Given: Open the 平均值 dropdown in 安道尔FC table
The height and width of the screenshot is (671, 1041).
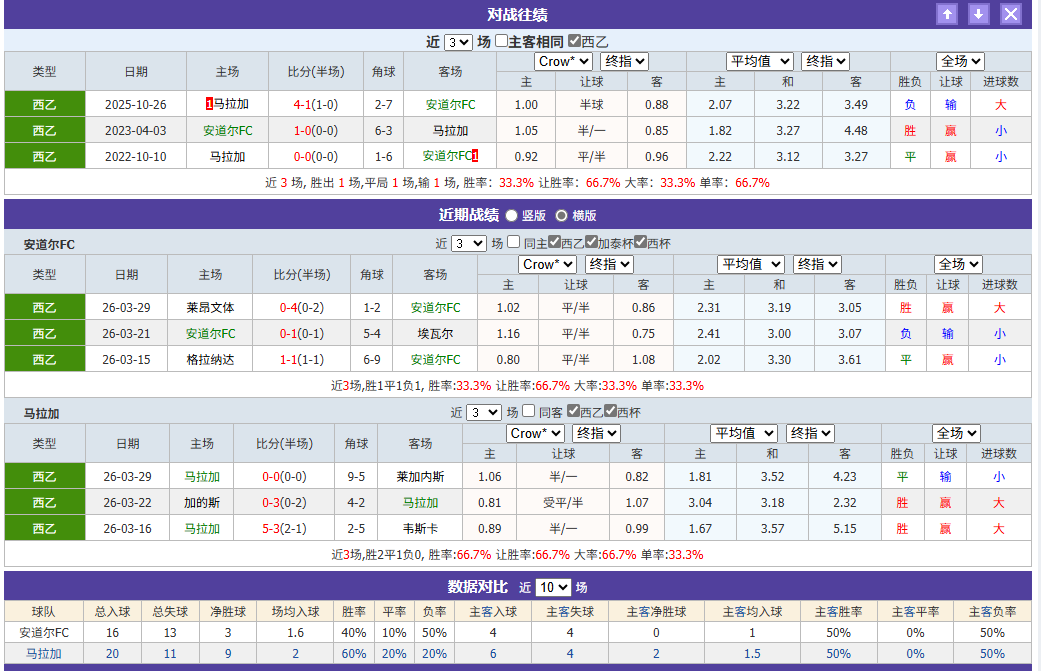Looking at the screenshot, I should click(751, 264).
